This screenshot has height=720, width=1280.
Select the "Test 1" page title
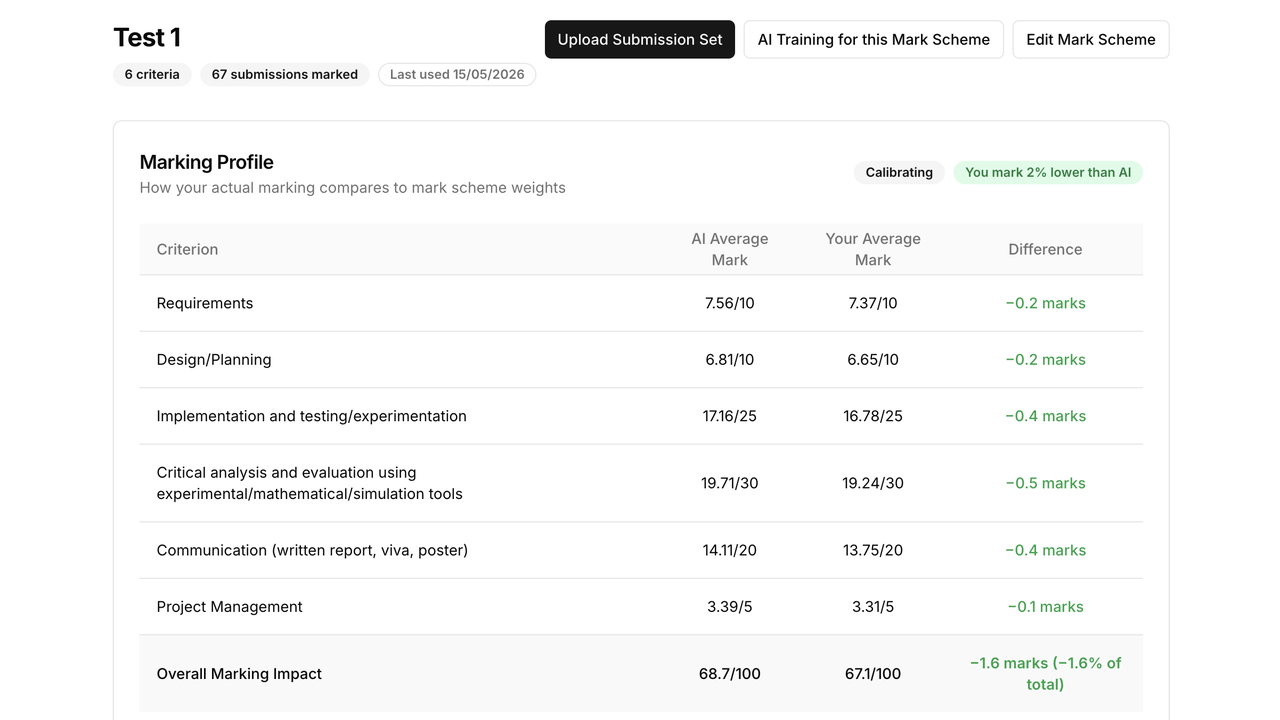147,38
